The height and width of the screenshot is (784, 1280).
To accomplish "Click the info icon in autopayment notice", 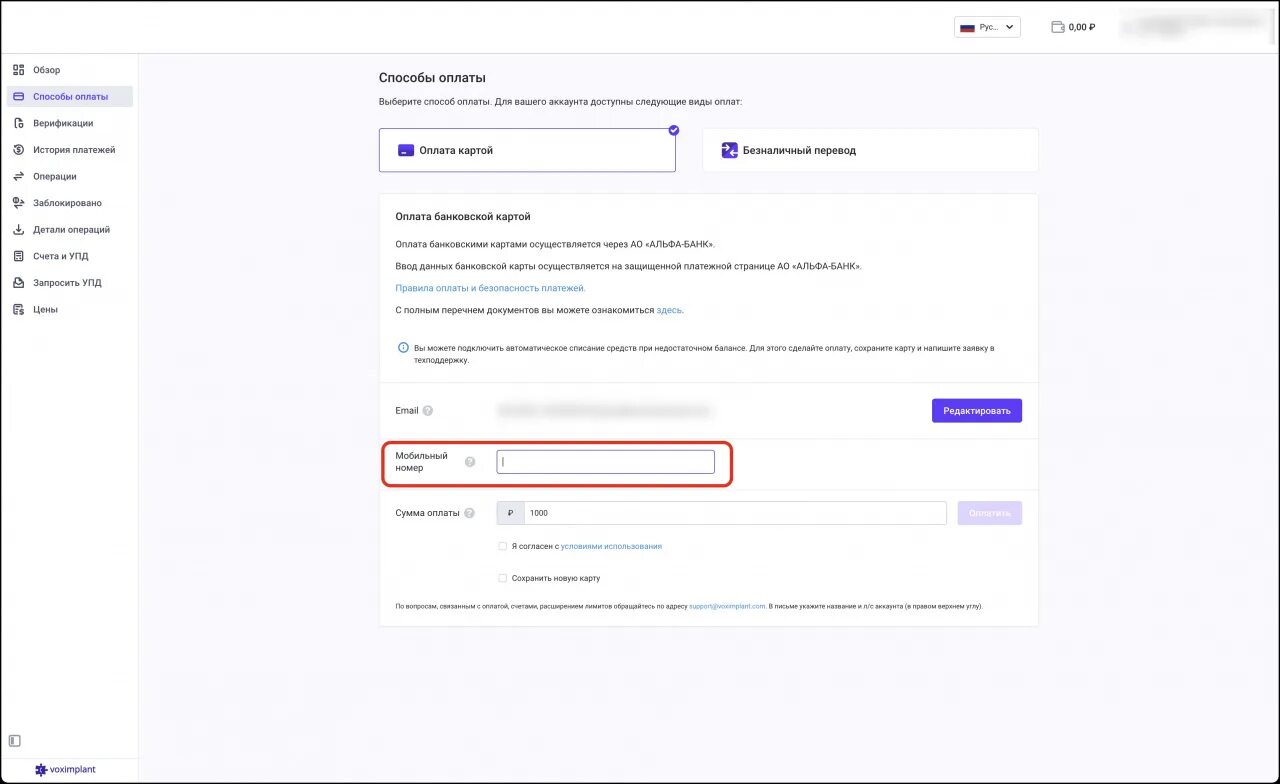I will (x=403, y=348).
